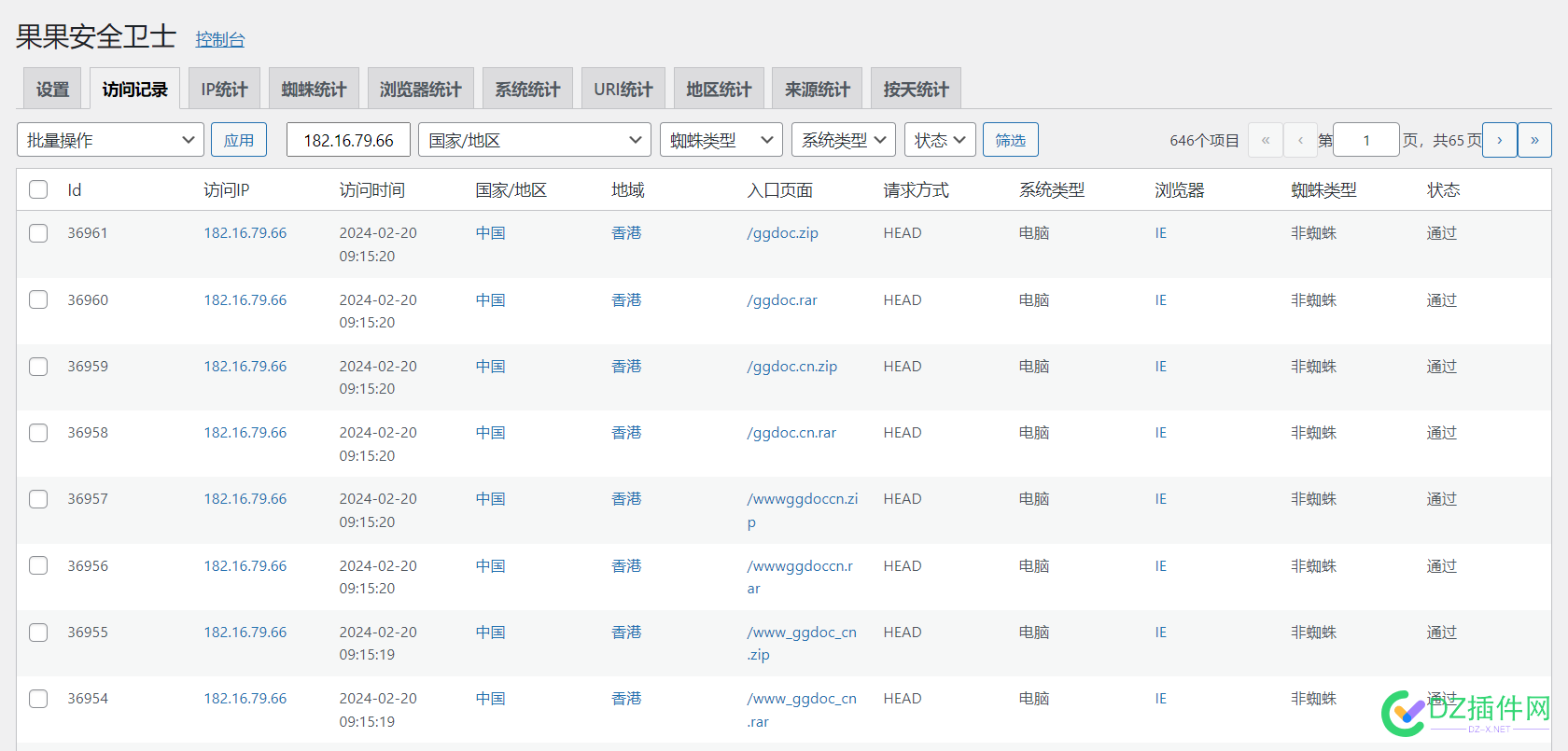
Task: Click the IP filter field 182.16.79.66
Action: point(348,140)
